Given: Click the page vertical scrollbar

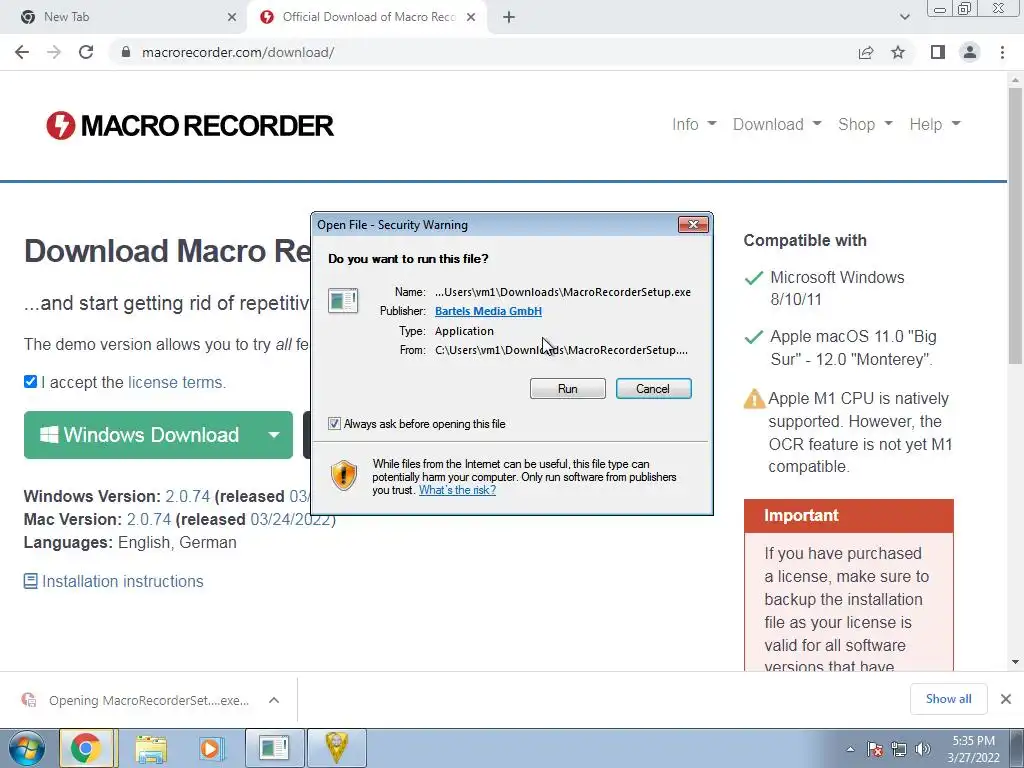Looking at the screenshot, I should tap(1015, 225).
